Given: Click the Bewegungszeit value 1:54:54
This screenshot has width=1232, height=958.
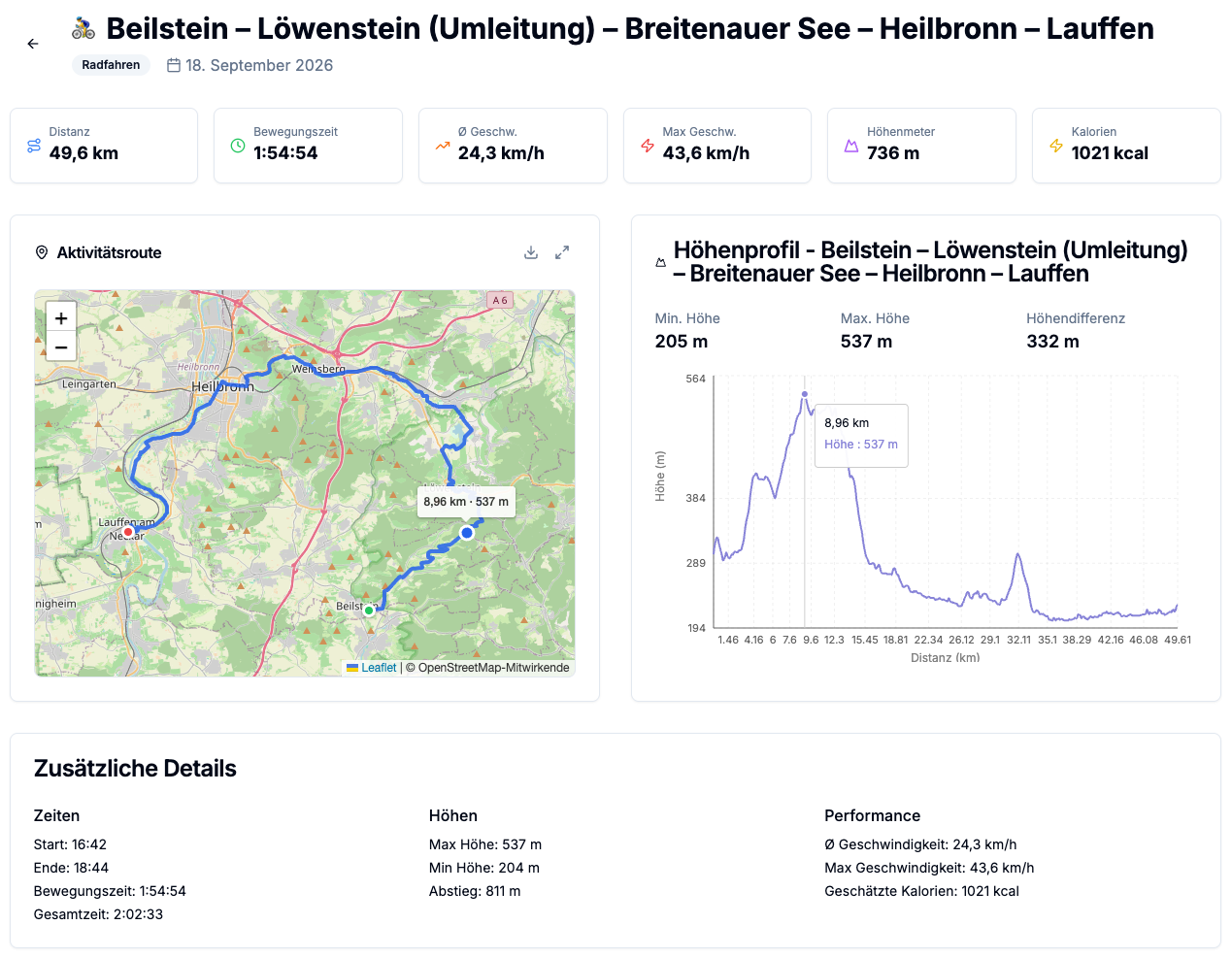Looking at the screenshot, I should point(285,153).
